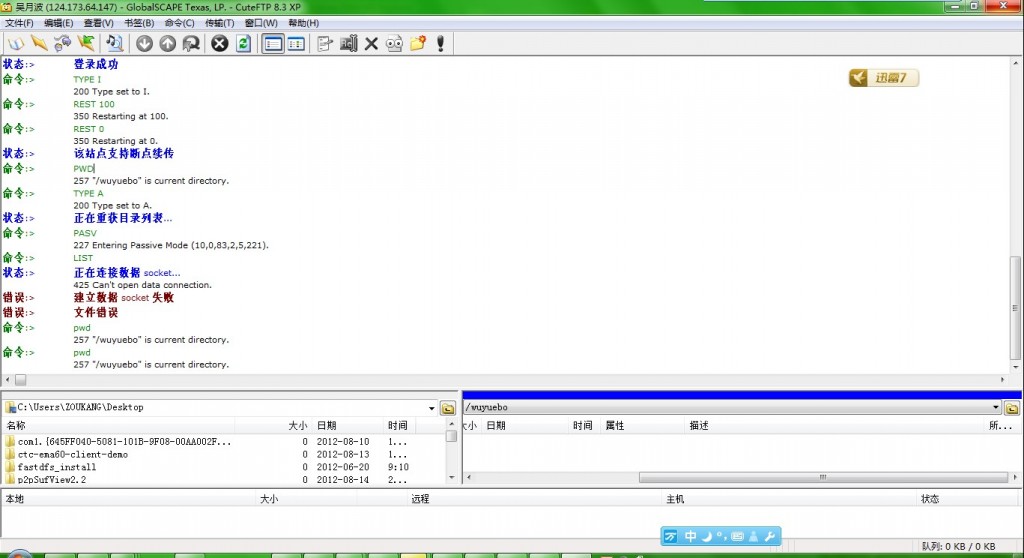Open the 编辑(E) menu
Screen dimensions: 1024x558
pos(59,23)
